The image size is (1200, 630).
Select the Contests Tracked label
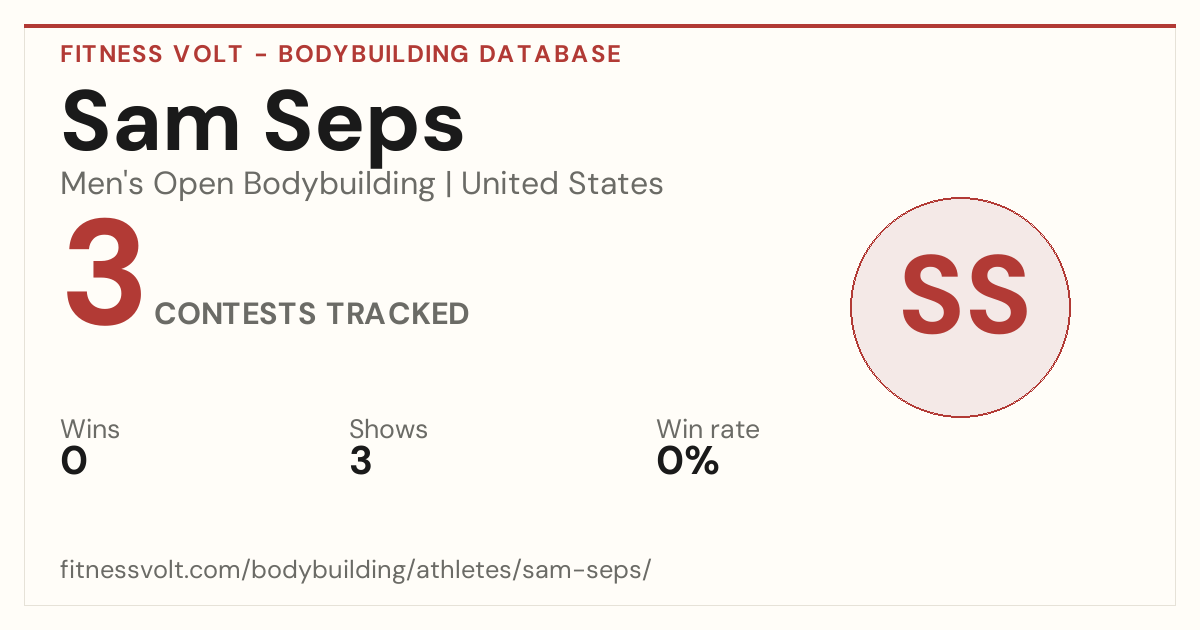click(x=312, y=314)
